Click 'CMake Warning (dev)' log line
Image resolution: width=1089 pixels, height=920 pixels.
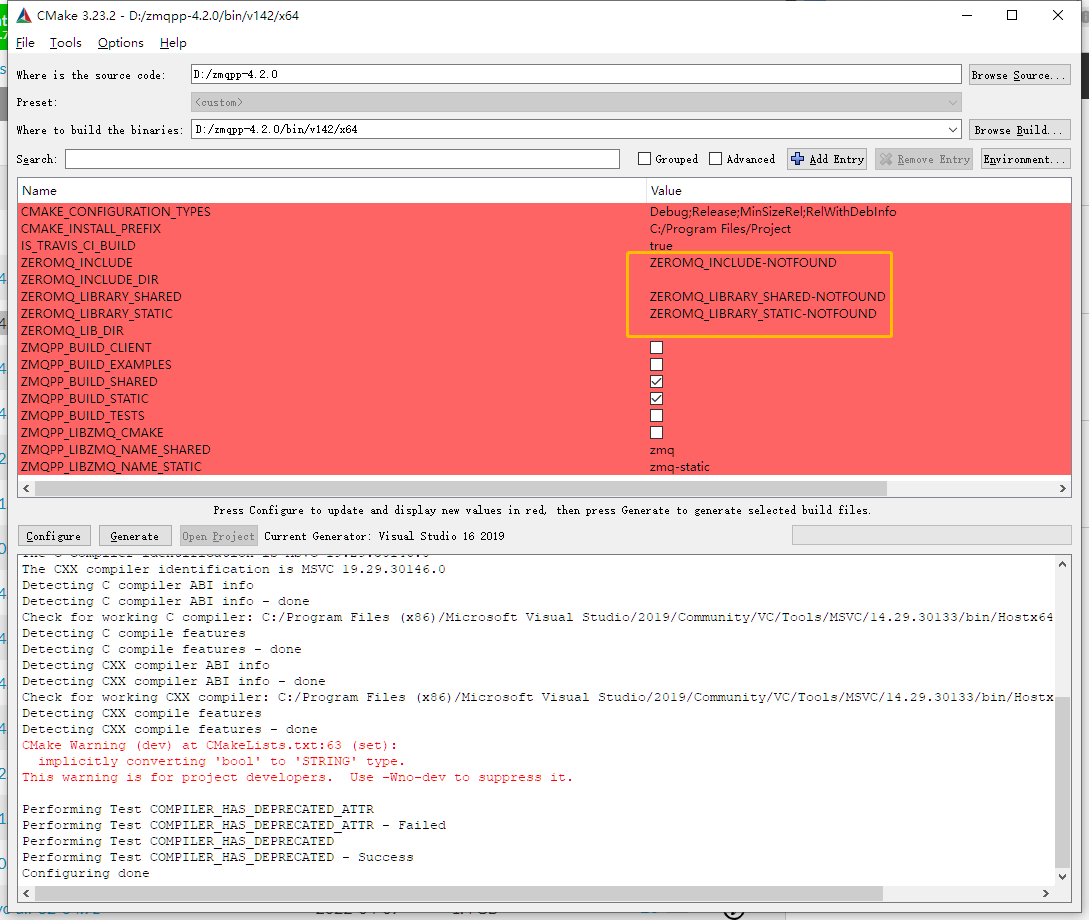click(x=209, y=746)
